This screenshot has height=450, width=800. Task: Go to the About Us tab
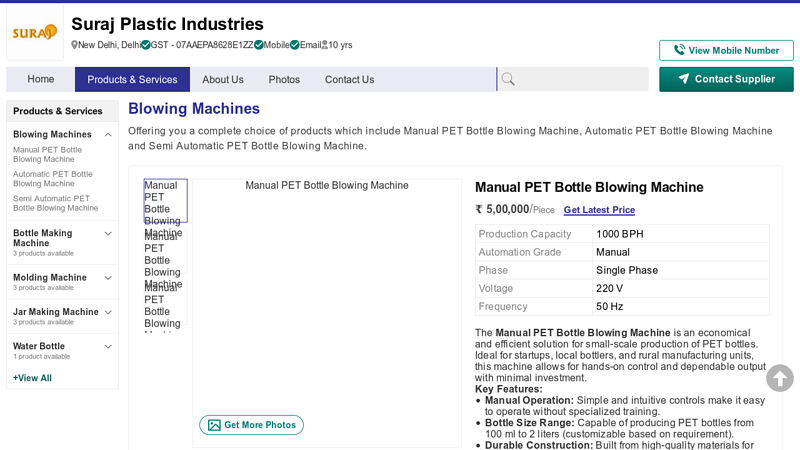(x=223, y=79)
